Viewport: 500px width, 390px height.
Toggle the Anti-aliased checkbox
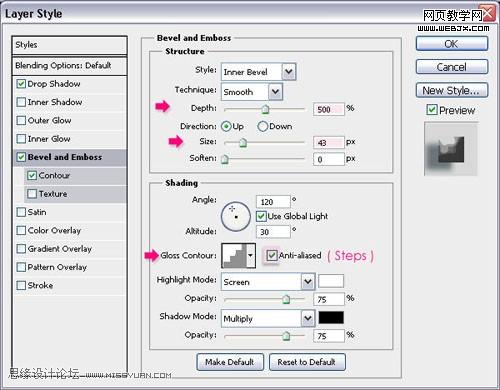[272, 256]
